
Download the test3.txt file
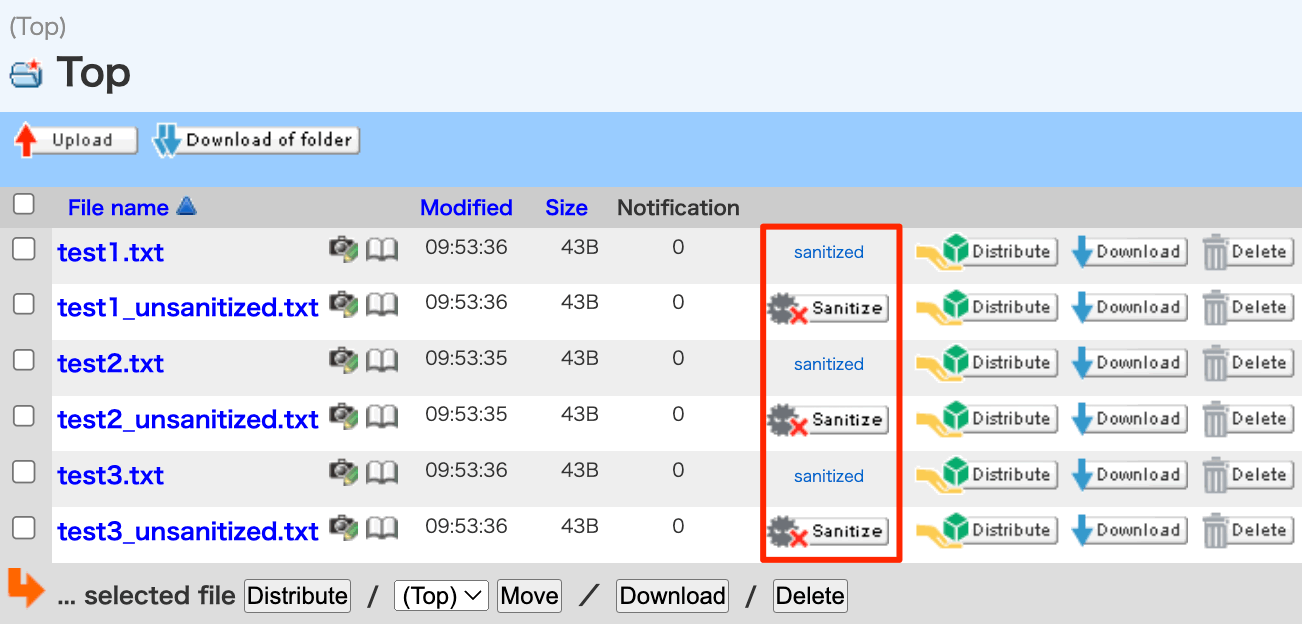1129,476
